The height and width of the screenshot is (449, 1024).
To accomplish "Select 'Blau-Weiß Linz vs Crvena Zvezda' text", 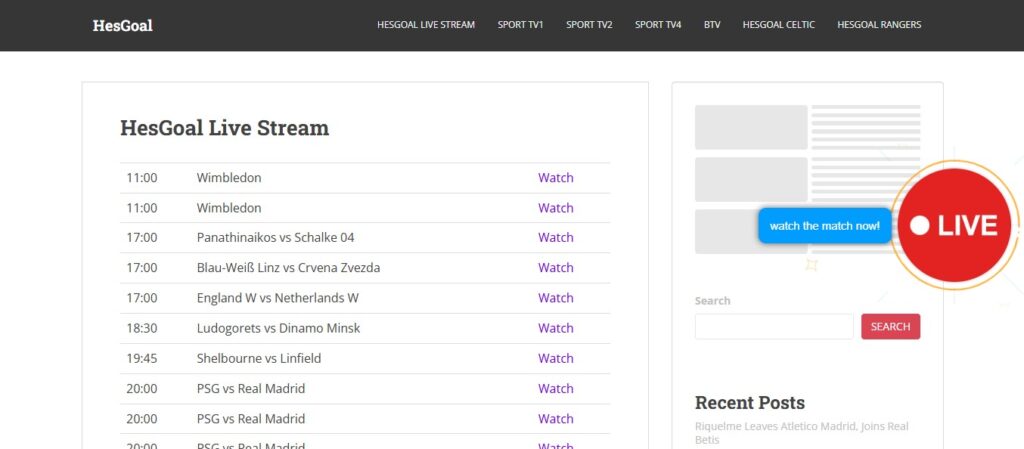I will tap(288, 268).
